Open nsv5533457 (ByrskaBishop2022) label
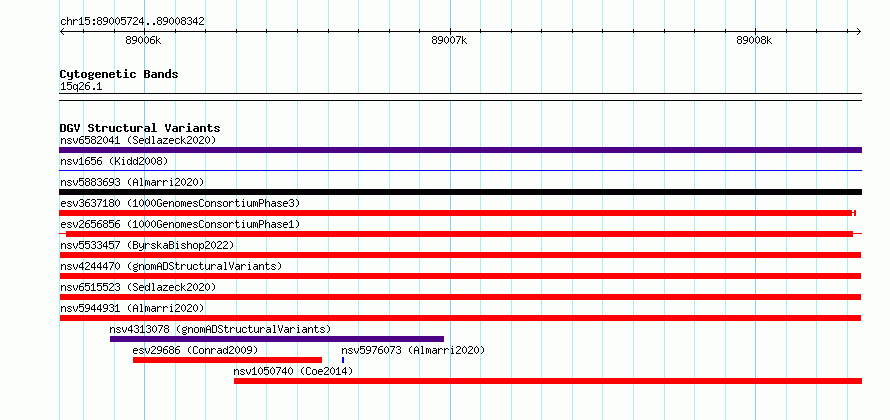The height and width of the screenshot is (420, 890). 147,245
